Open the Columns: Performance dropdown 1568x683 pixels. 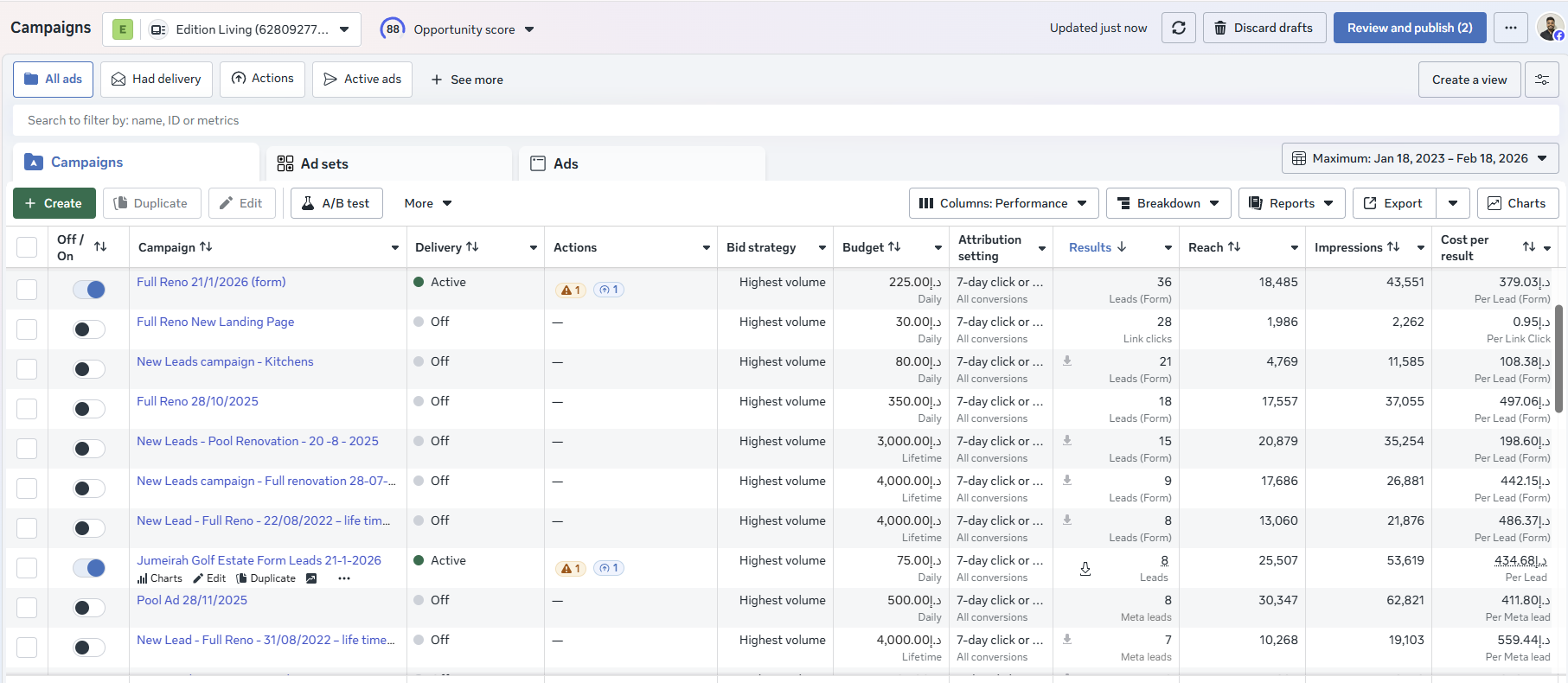pos(1003,203)
